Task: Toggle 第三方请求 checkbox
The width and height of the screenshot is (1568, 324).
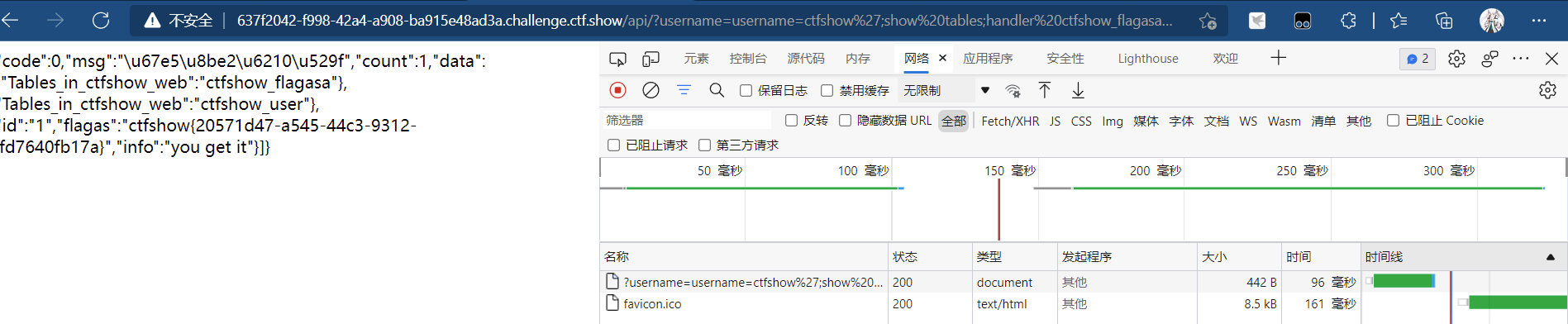Action: [704, 145]
